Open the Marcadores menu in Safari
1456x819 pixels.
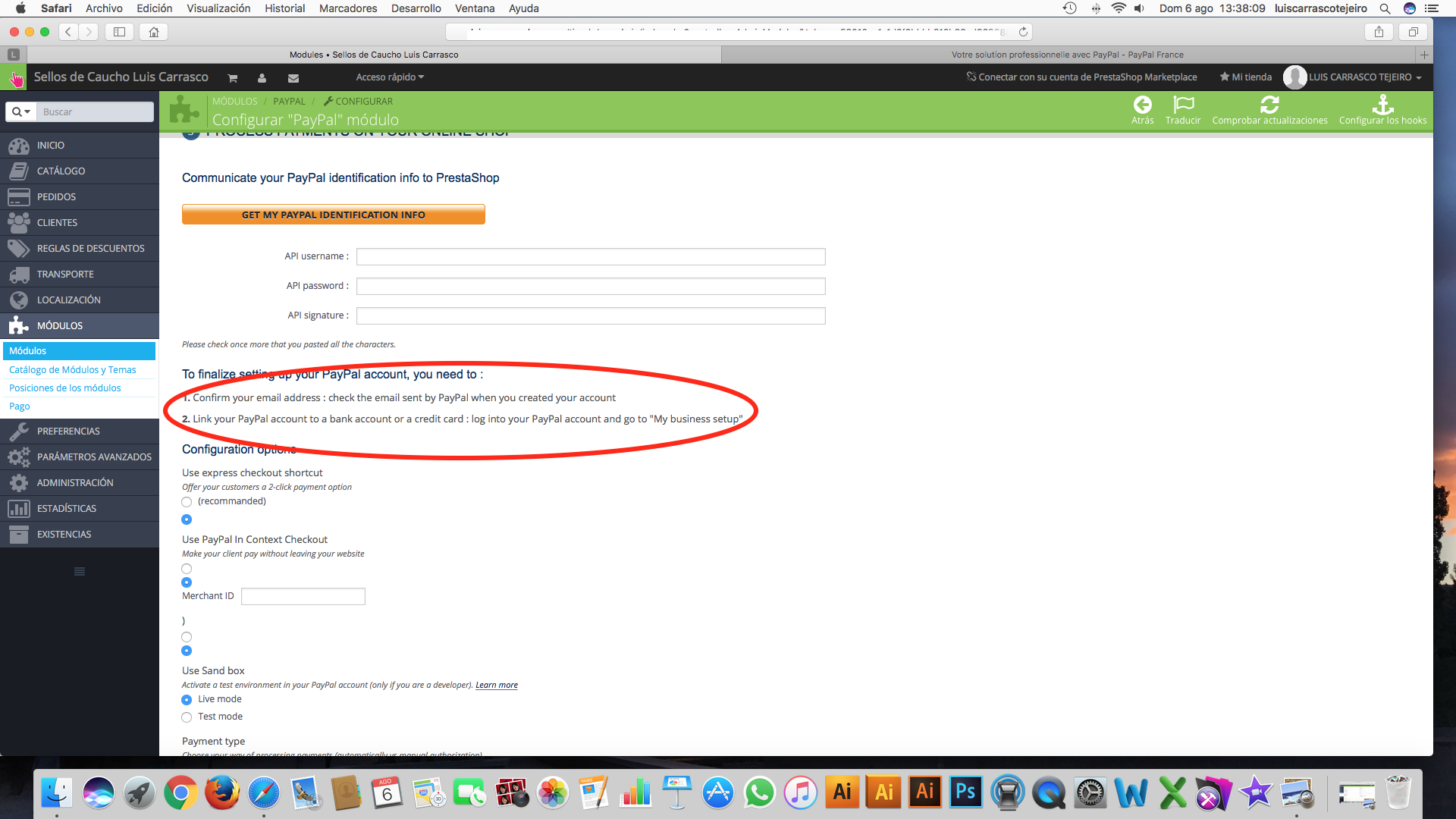[347, 8]
